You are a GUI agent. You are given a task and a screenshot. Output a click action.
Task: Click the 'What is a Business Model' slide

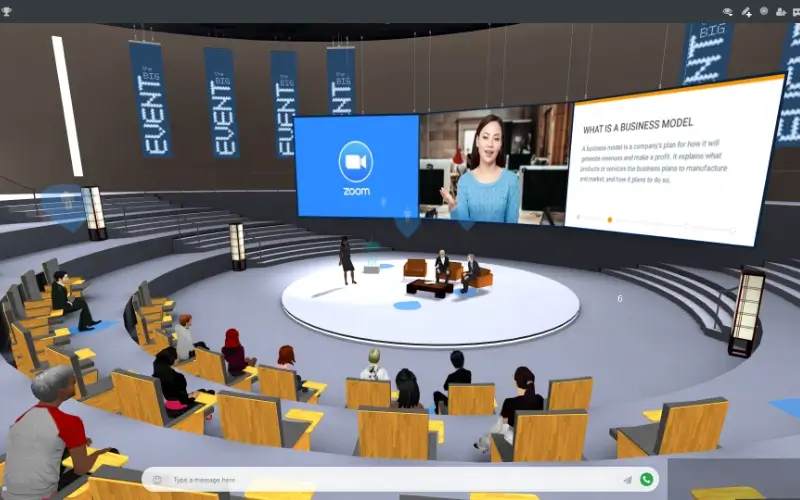tap(673, 161)
